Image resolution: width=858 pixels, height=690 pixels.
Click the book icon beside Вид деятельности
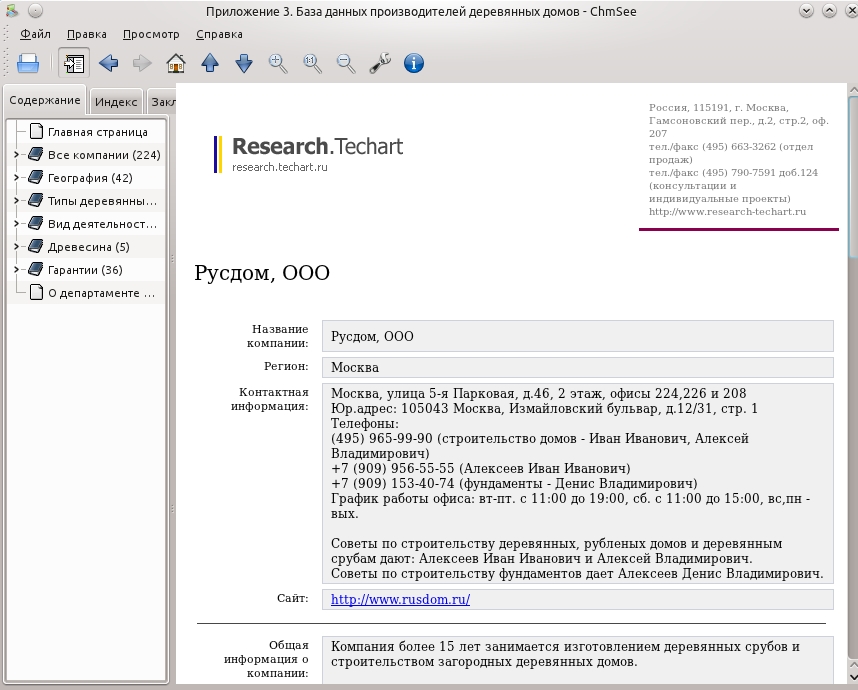point(36,223)
